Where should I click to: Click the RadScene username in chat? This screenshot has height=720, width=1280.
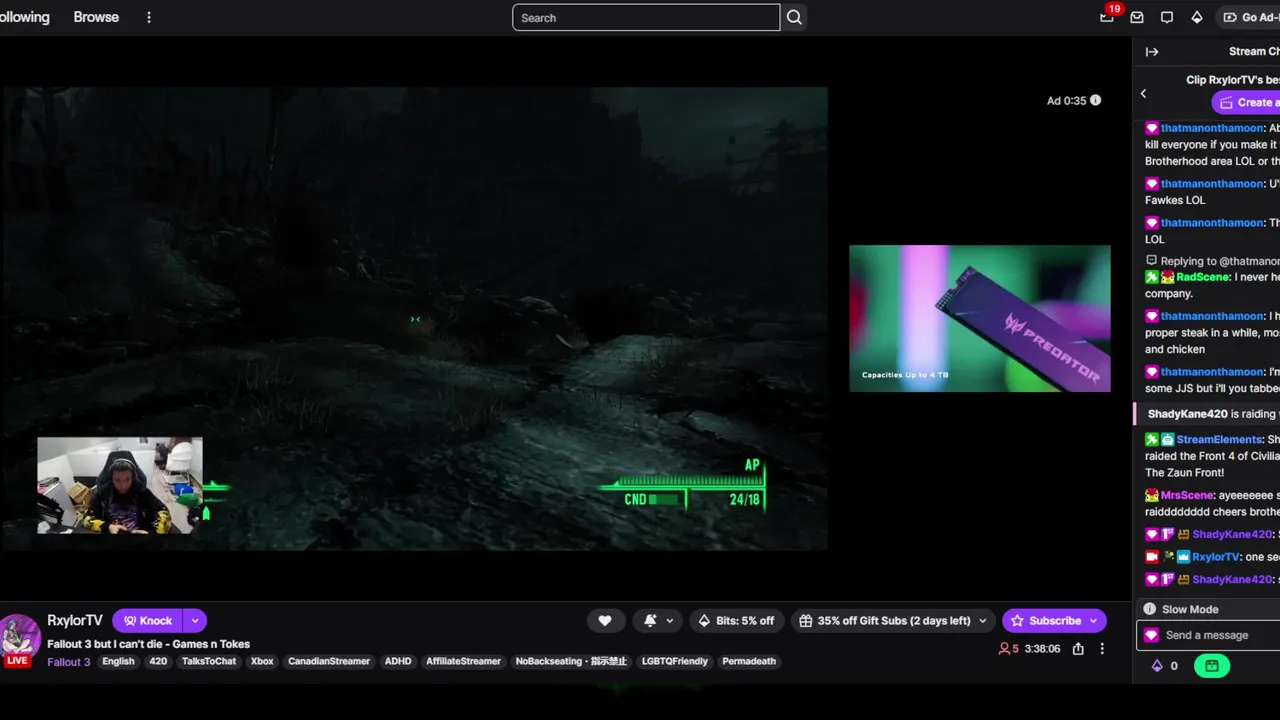pos(1203,277)
